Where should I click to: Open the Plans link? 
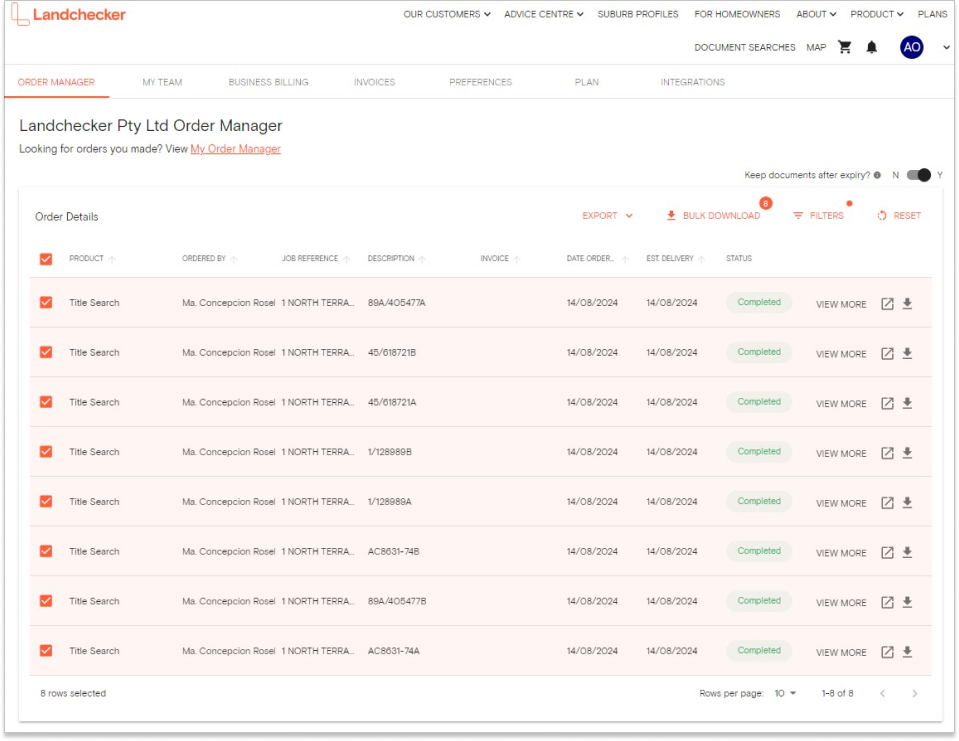pos(932,14)
